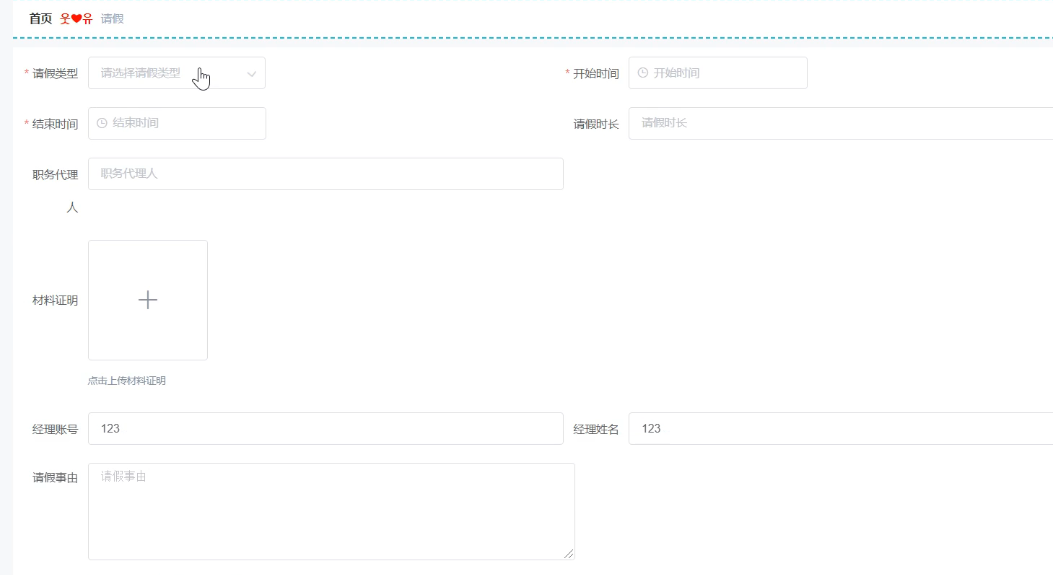Expand the 请假类型 dropdown arrow

pyautogui.click(x=251, y=74)
